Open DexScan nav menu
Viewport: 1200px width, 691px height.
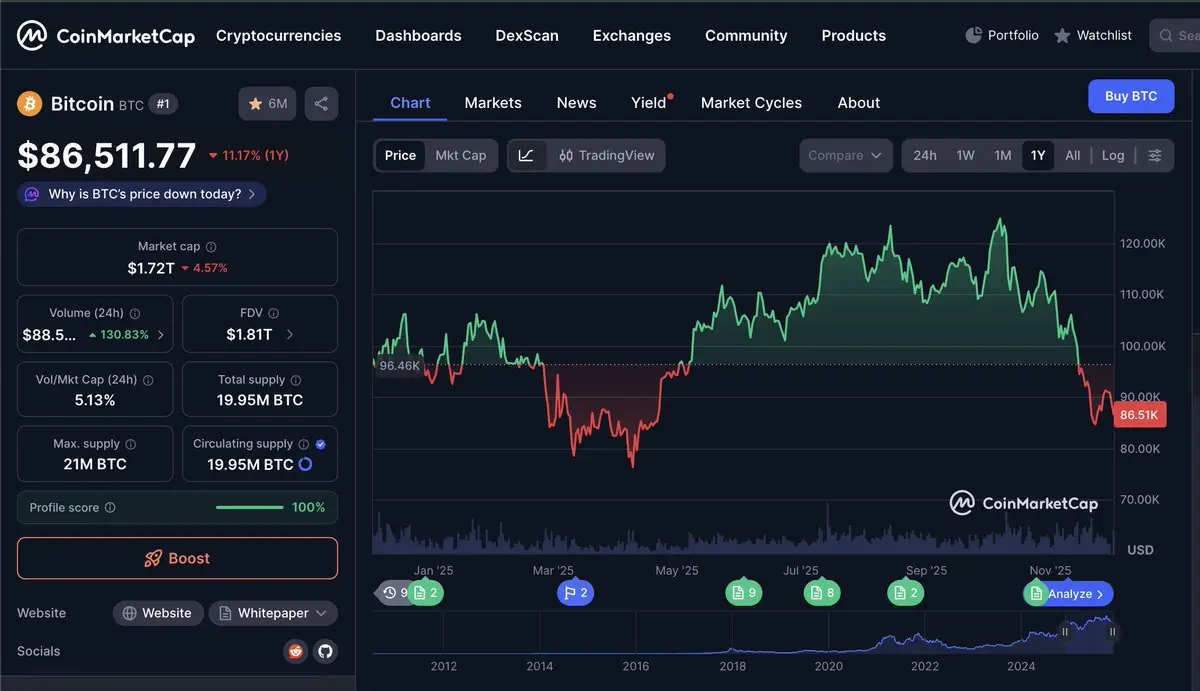coord(527,36)
